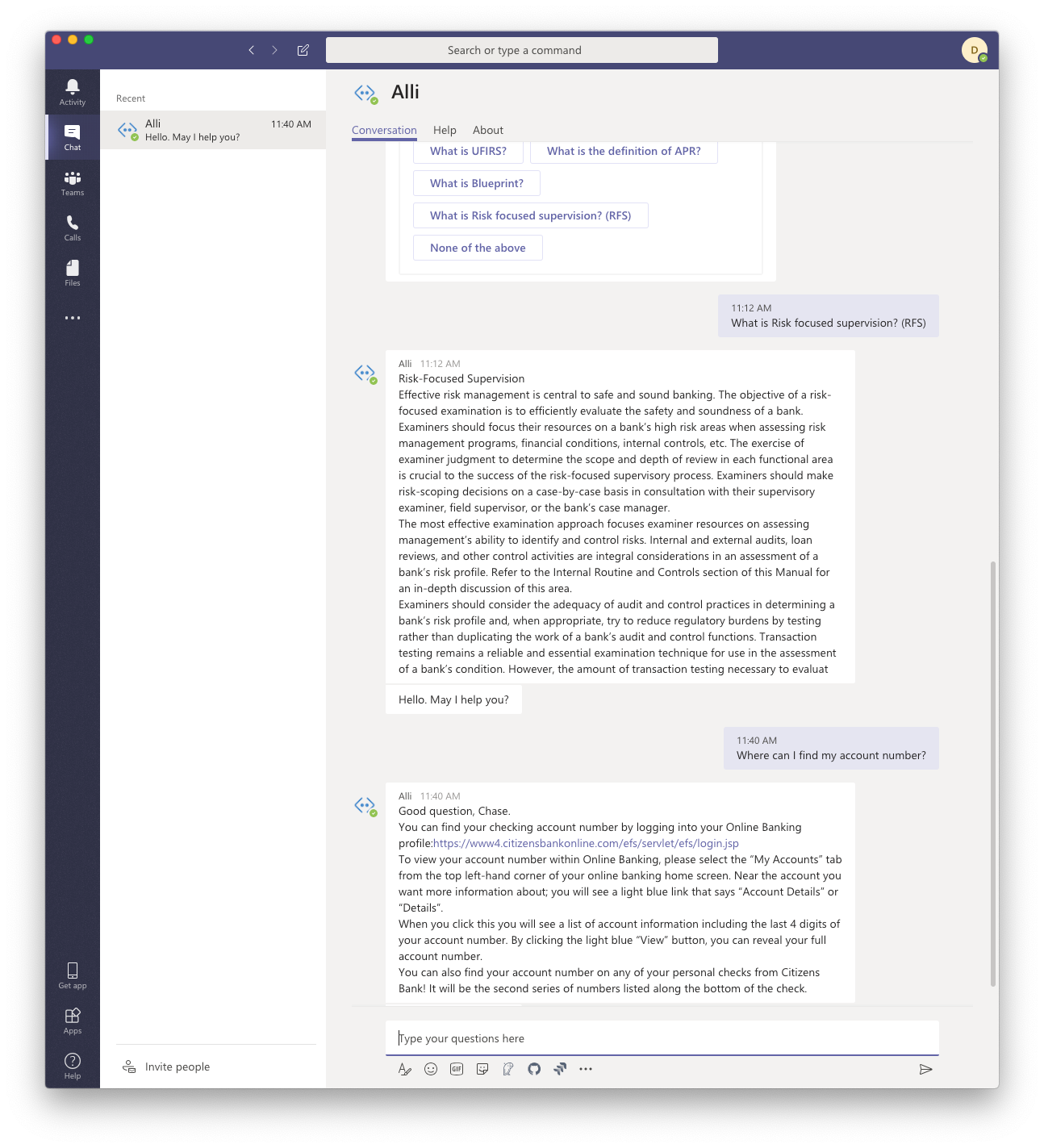This screenshot has width=1044, height=1148.
Task: Switch to the Conversation tab
Action: [384, 130]
